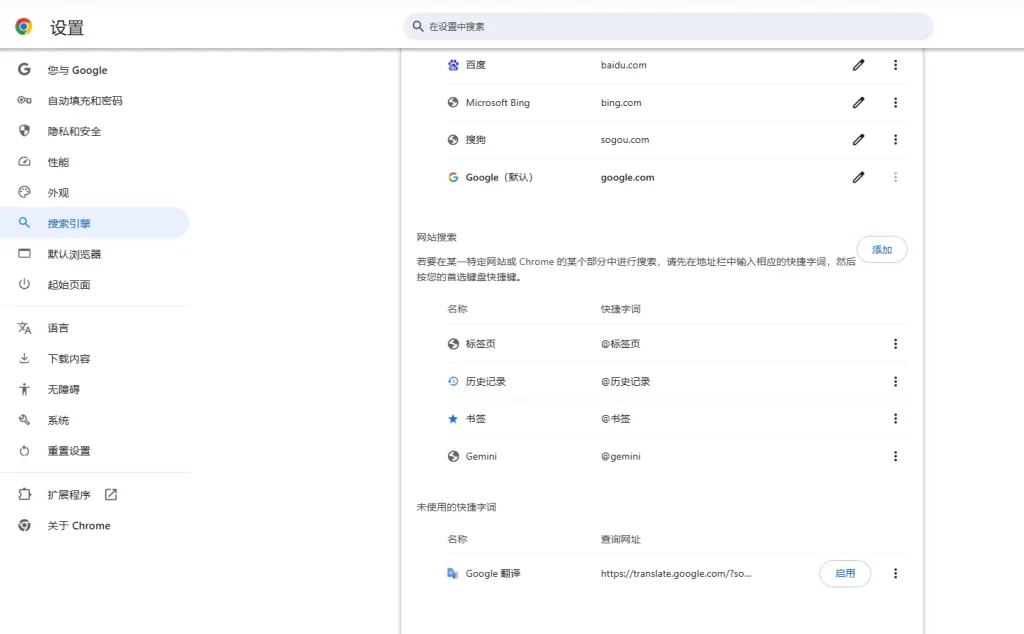
Task: Click the Chrome logo beside 设置
Action: click(24, 27)
